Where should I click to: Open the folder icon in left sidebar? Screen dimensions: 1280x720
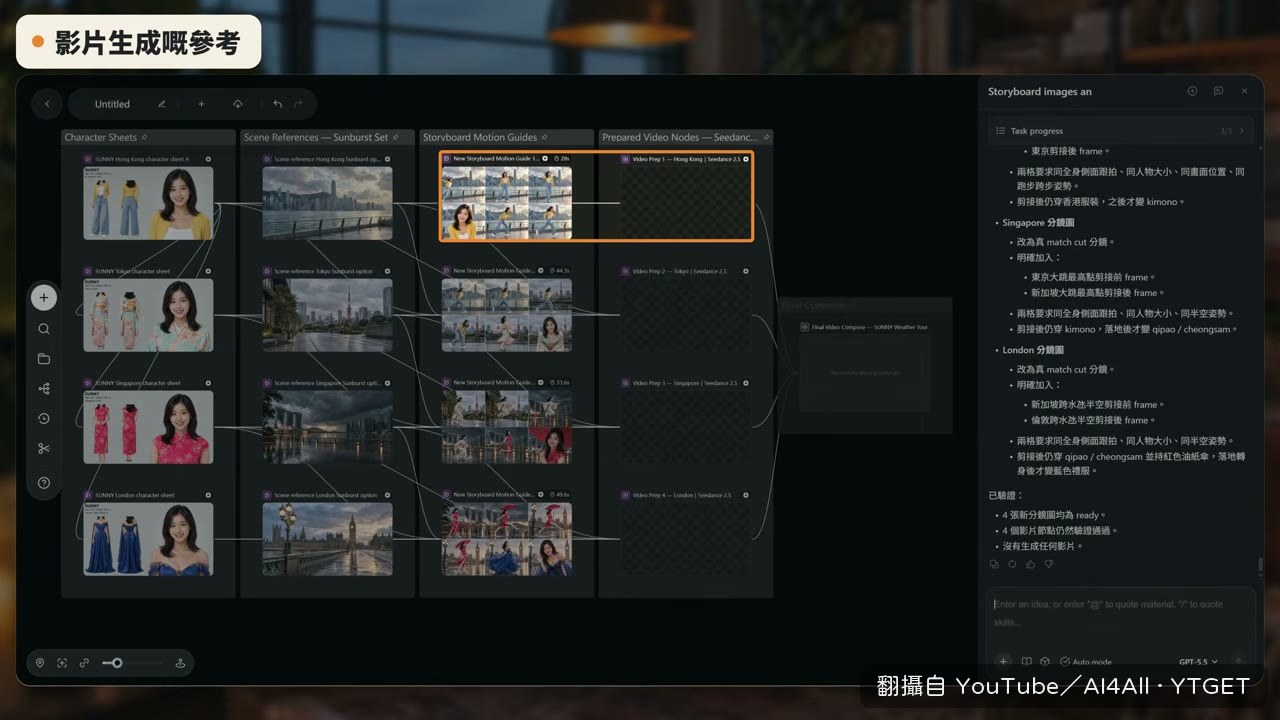point(44,359)
